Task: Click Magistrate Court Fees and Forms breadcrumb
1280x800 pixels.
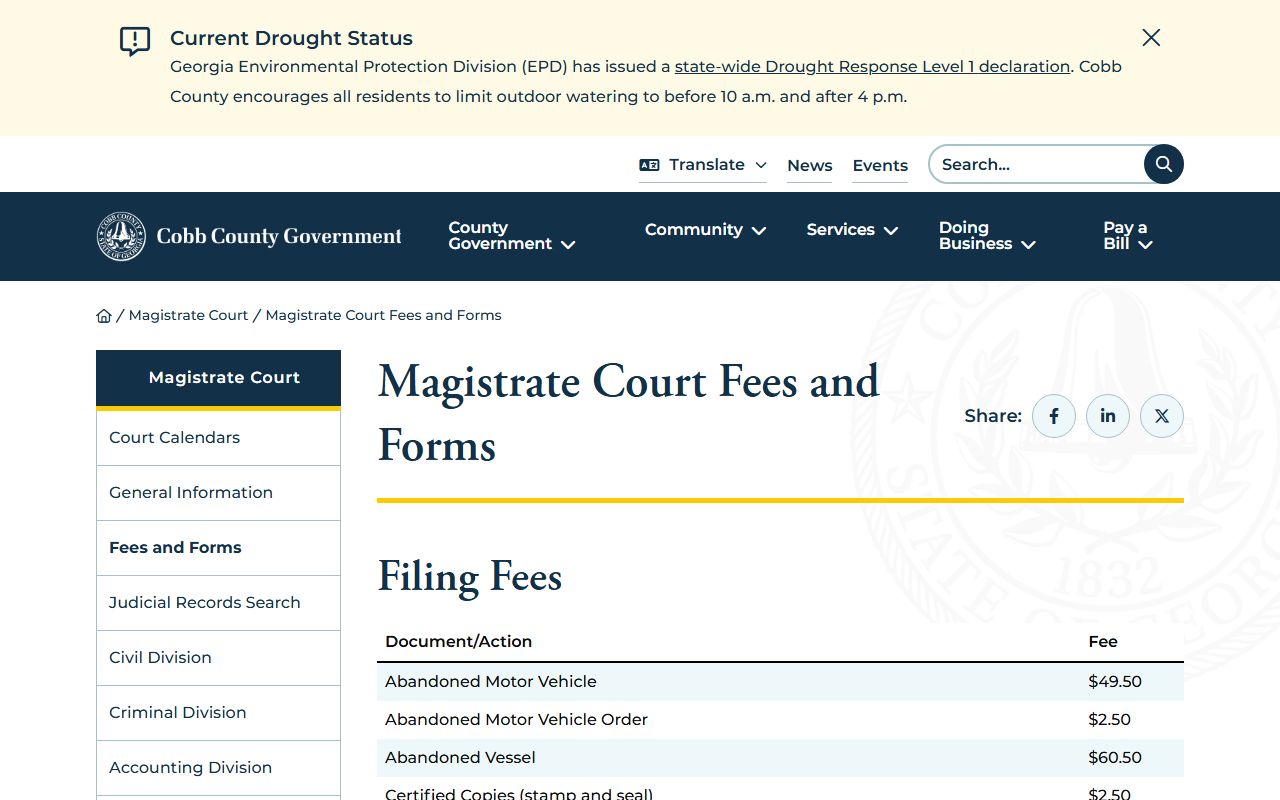Action: click(383, 315)
